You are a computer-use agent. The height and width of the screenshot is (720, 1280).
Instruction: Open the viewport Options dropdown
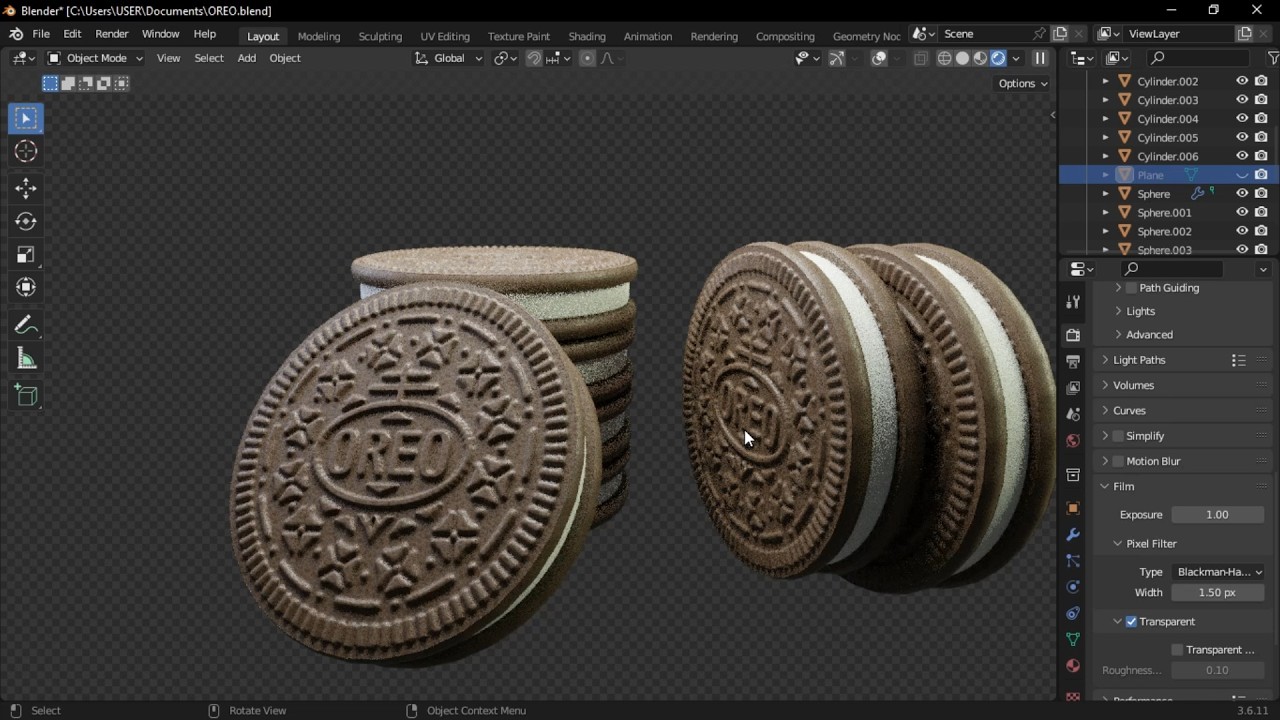pos(1023,83)
